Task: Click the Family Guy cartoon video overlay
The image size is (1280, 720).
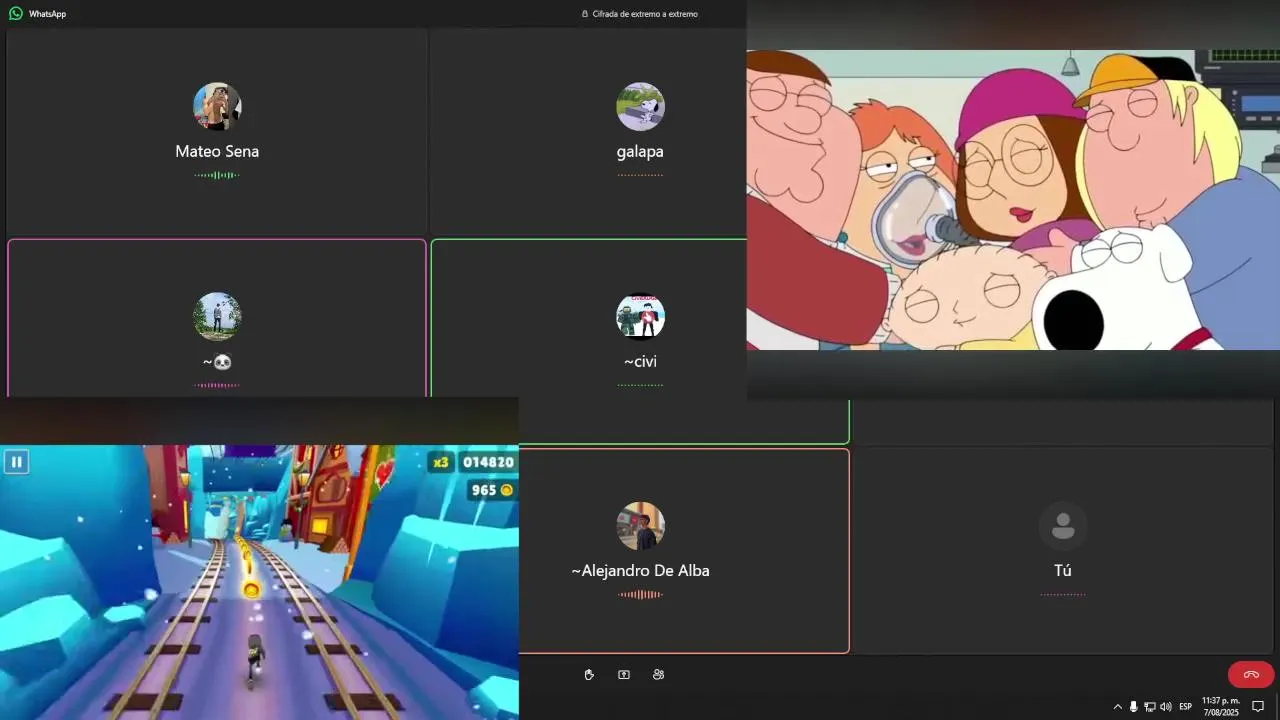Action: [x=1013, y=200]
